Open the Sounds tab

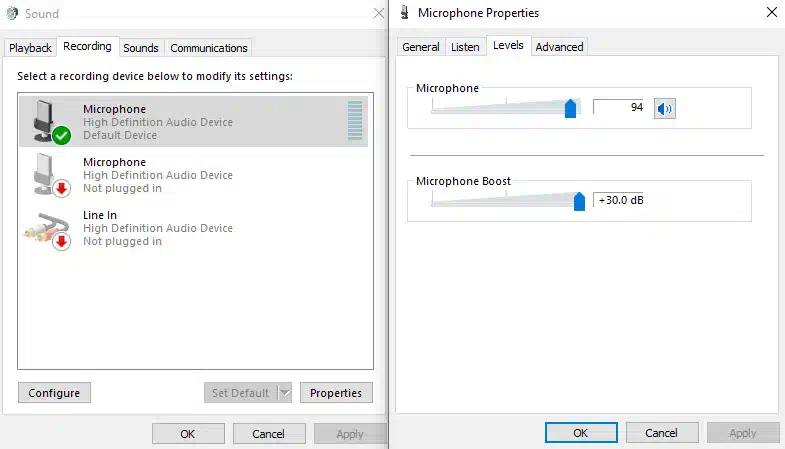point(141,48)
